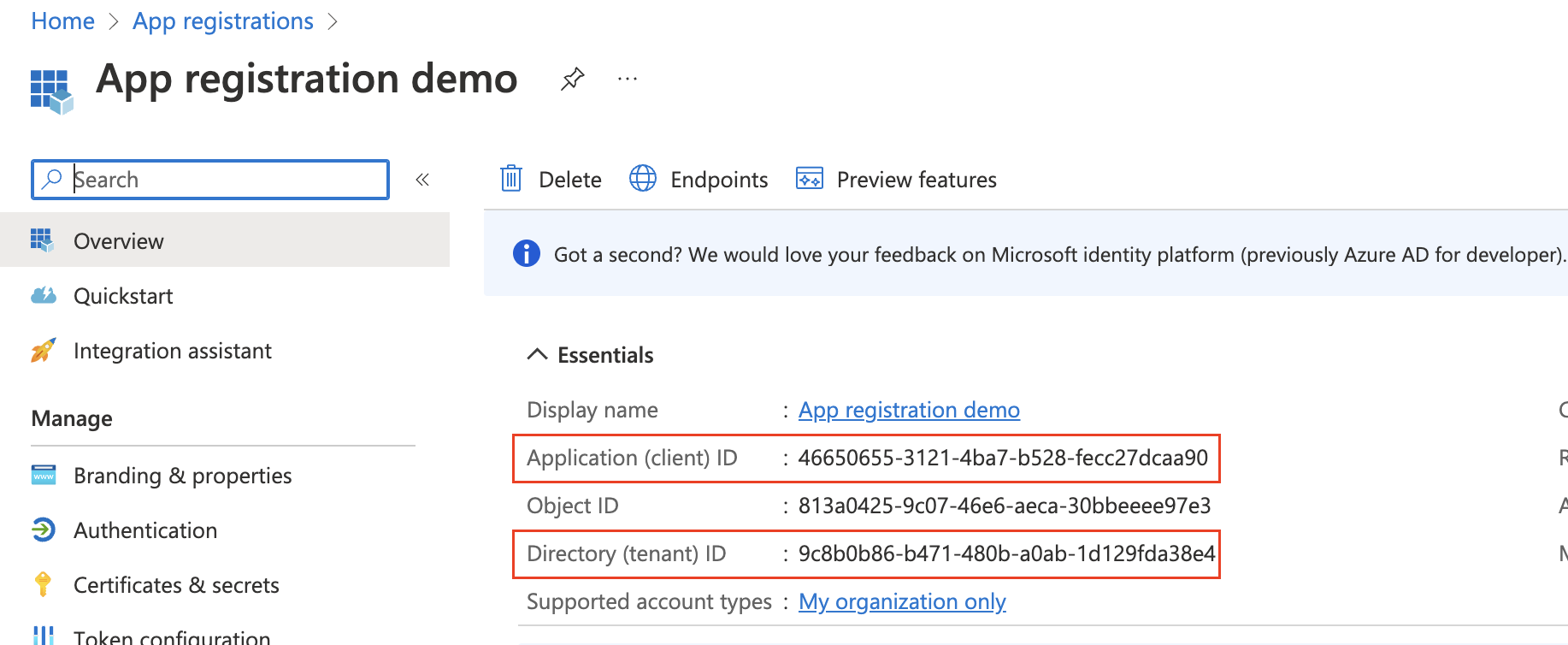Click the Preview features button label
The height and width of the screenshot is (645, 1568).
coord(917,180)
